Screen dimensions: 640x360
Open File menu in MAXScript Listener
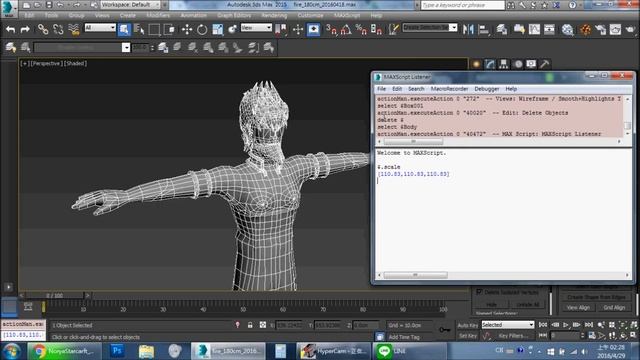click(381, 89)
